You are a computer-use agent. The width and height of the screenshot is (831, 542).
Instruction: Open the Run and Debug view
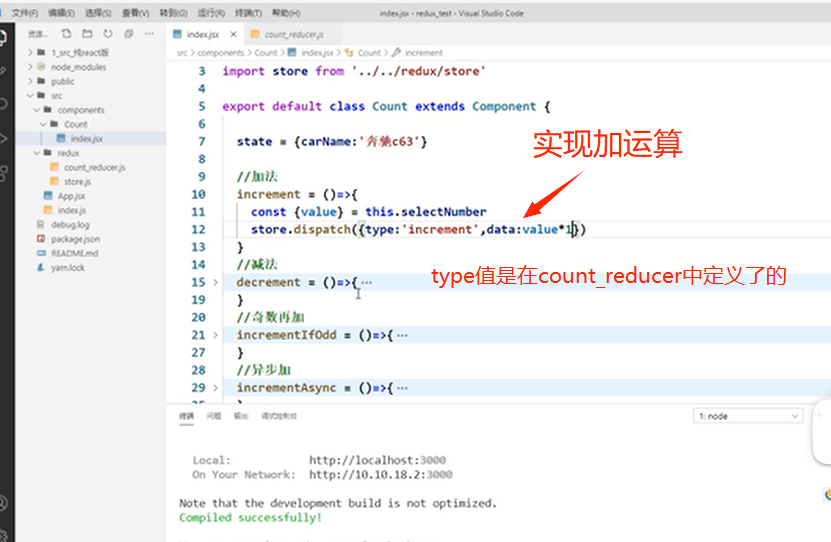click(3, 138)
